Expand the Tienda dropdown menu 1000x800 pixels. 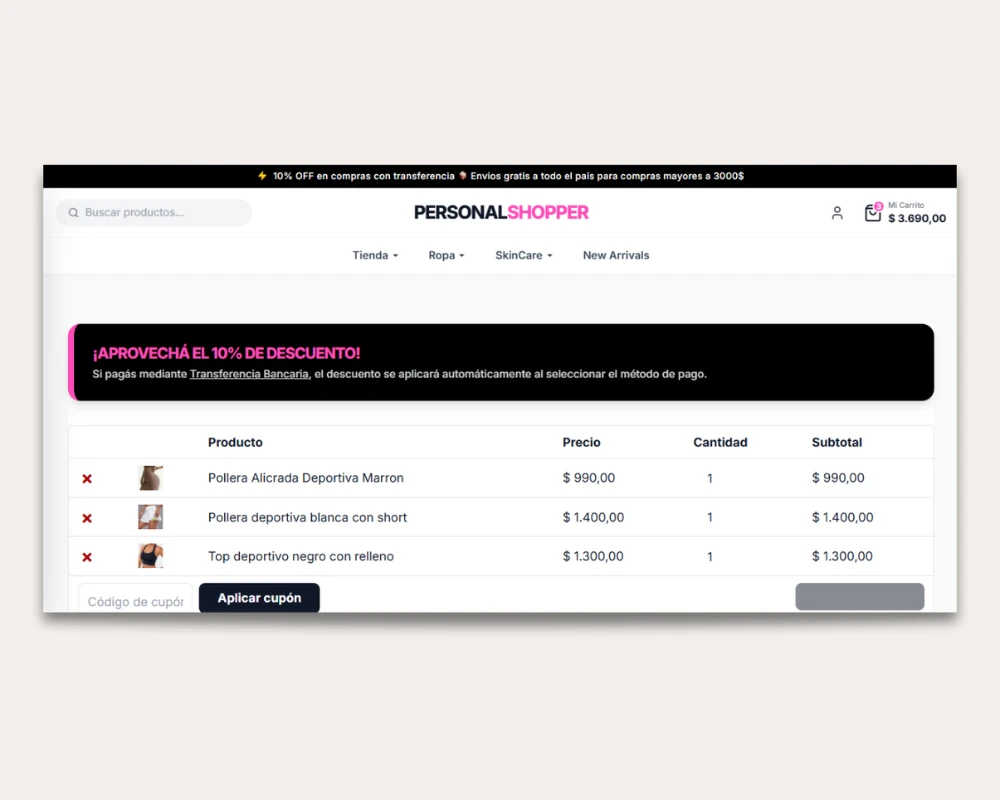tap(375, 256)
